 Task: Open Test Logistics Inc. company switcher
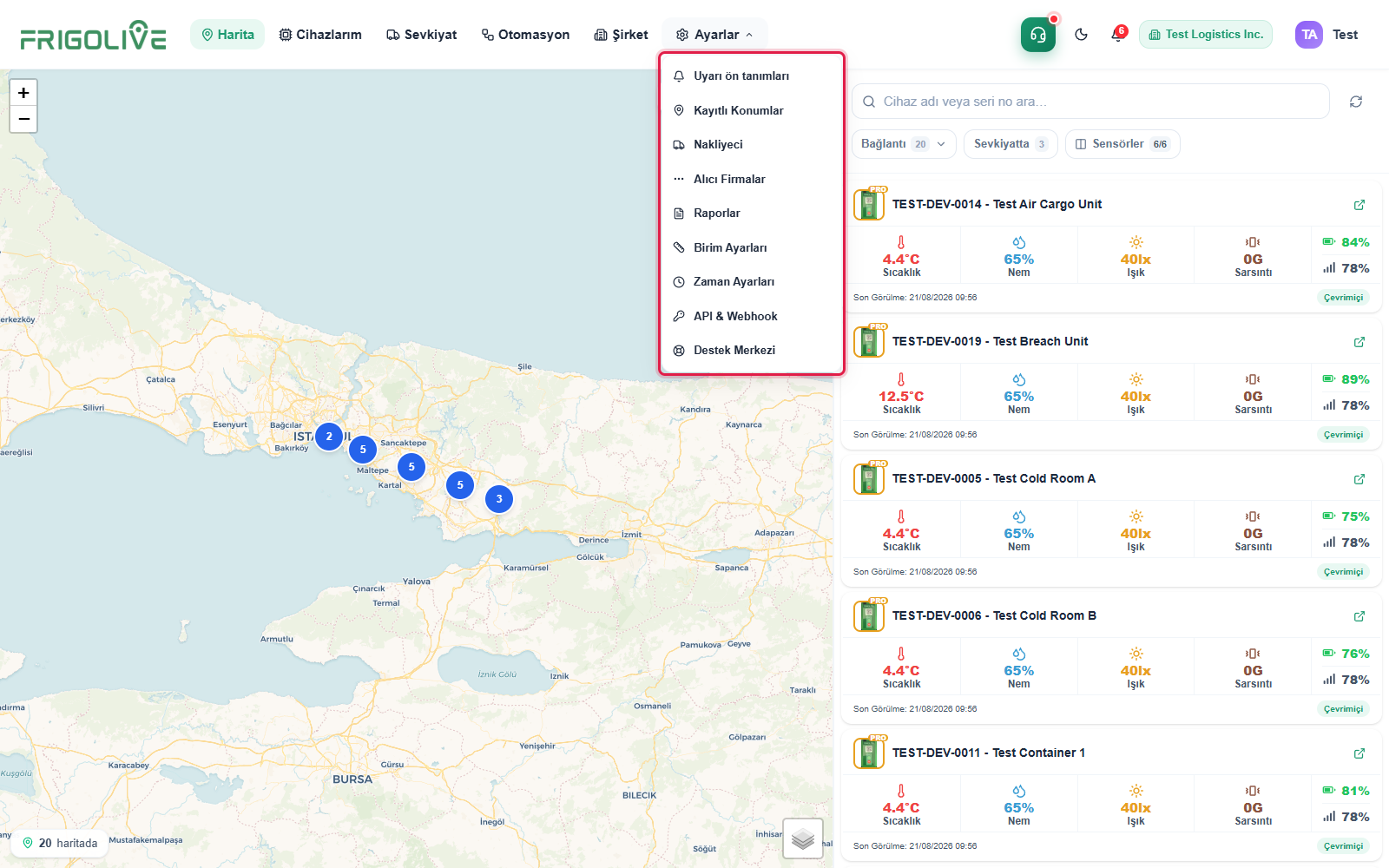(x=1206, y=35)
